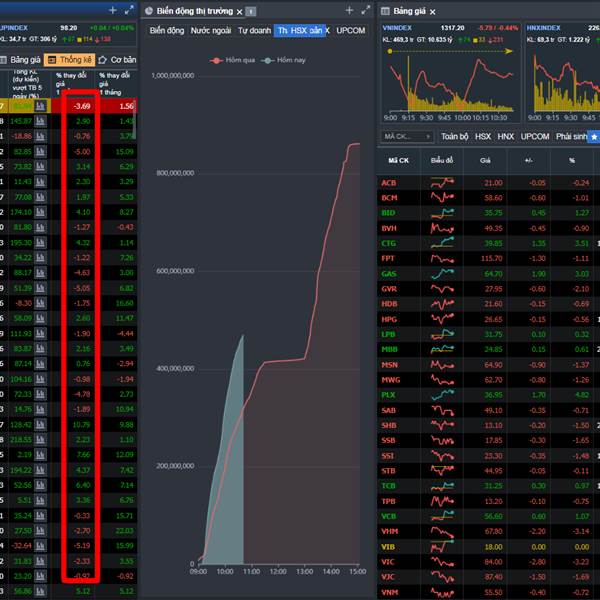
Task: Select the BID ticker row
Action: [488, 213]
